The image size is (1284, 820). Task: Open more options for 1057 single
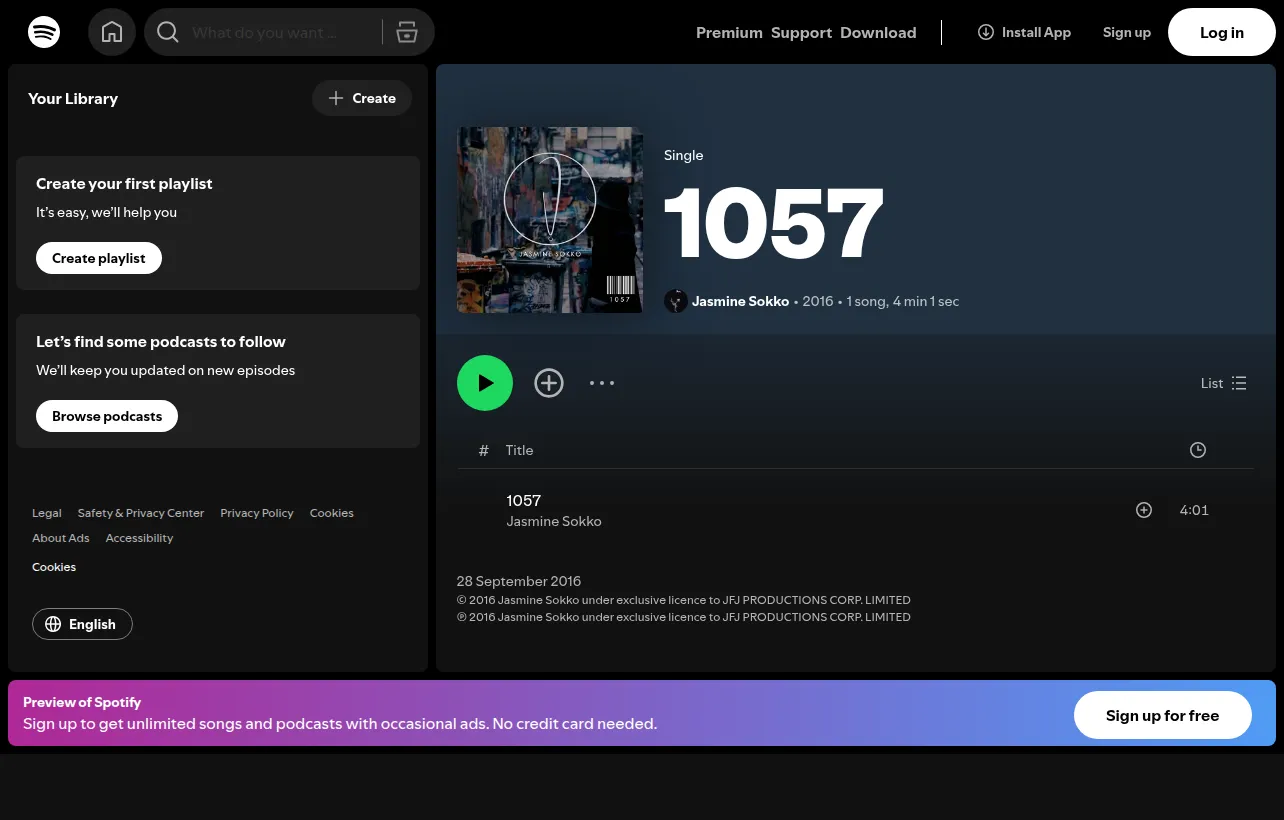[602, 383]
